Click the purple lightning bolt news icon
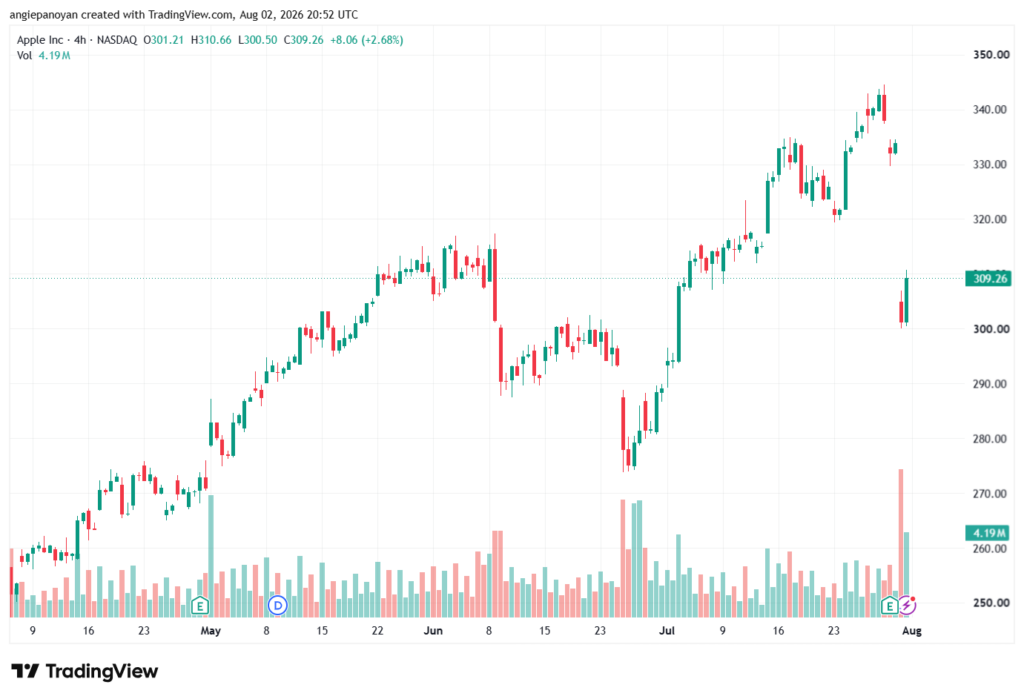 coord(907,606)
